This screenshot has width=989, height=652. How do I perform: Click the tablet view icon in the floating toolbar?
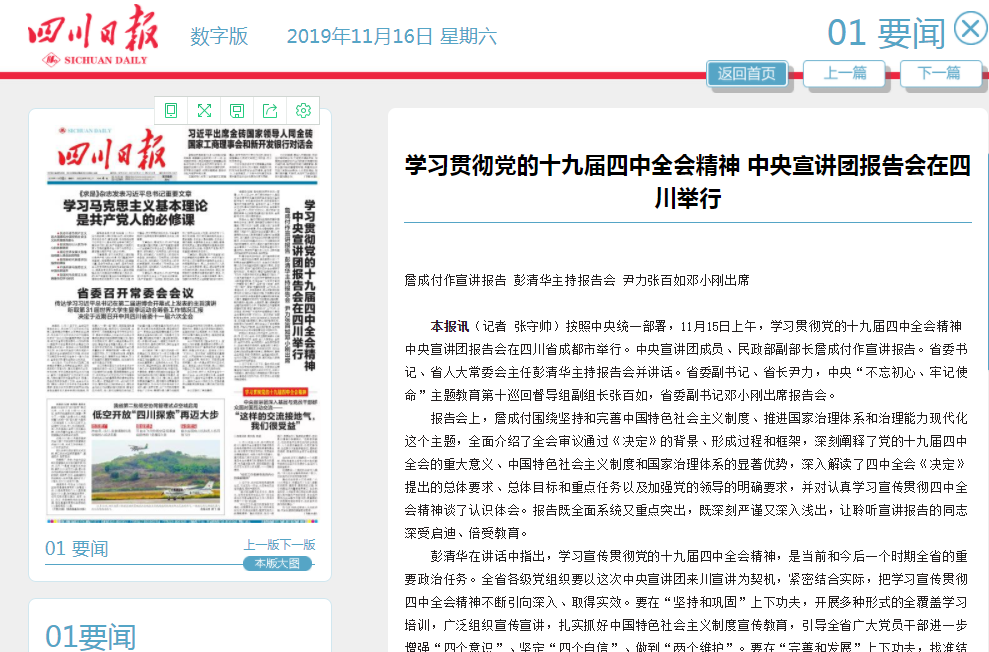pyautogui.click(x=171, y=111)
